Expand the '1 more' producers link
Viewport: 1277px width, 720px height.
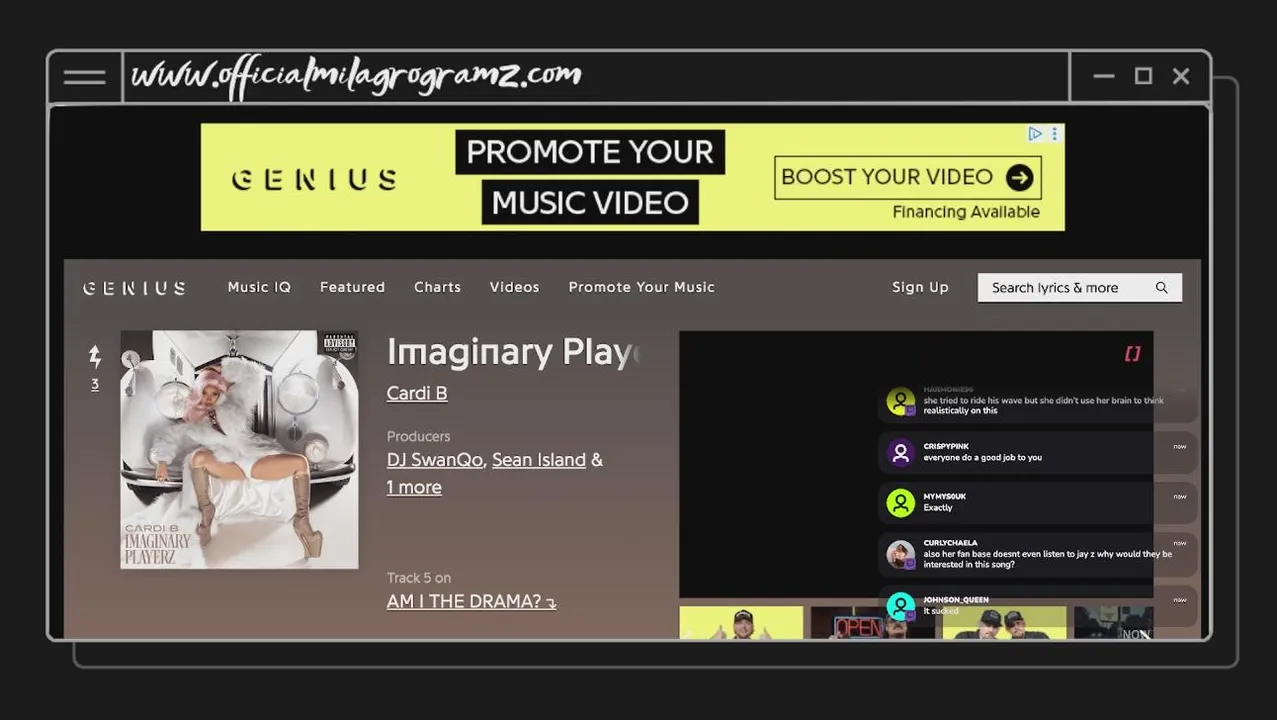tap(414, 487)
